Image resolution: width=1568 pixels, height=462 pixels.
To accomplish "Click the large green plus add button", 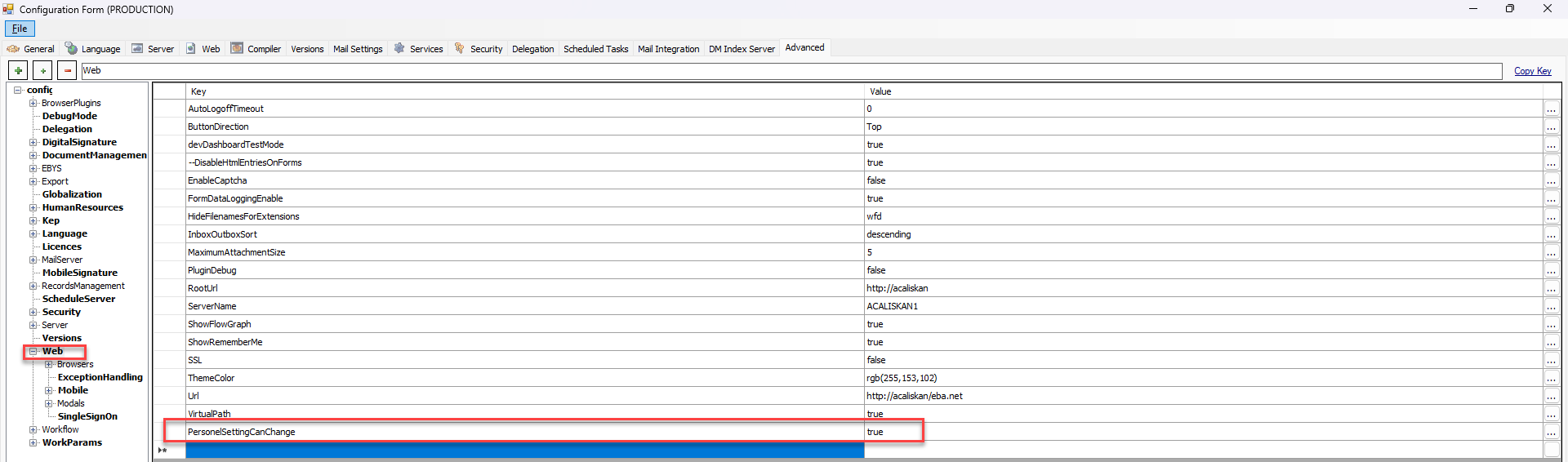I will pyautogui.click(x=18, y=71).
